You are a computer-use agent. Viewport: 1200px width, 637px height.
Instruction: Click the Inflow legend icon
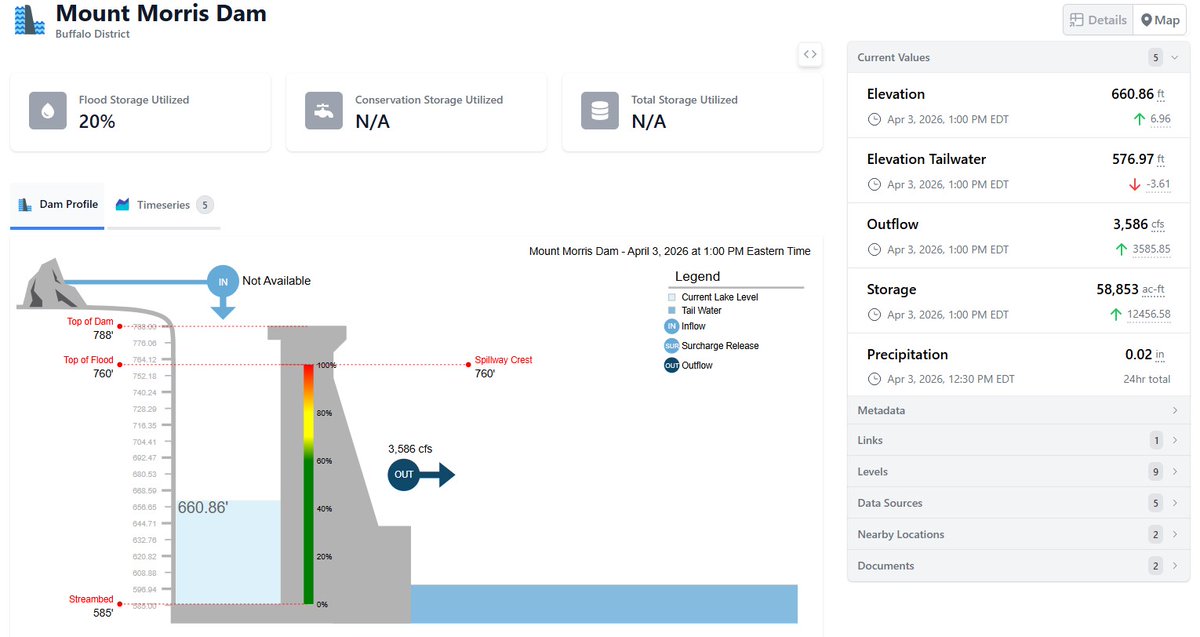[672, 326]
